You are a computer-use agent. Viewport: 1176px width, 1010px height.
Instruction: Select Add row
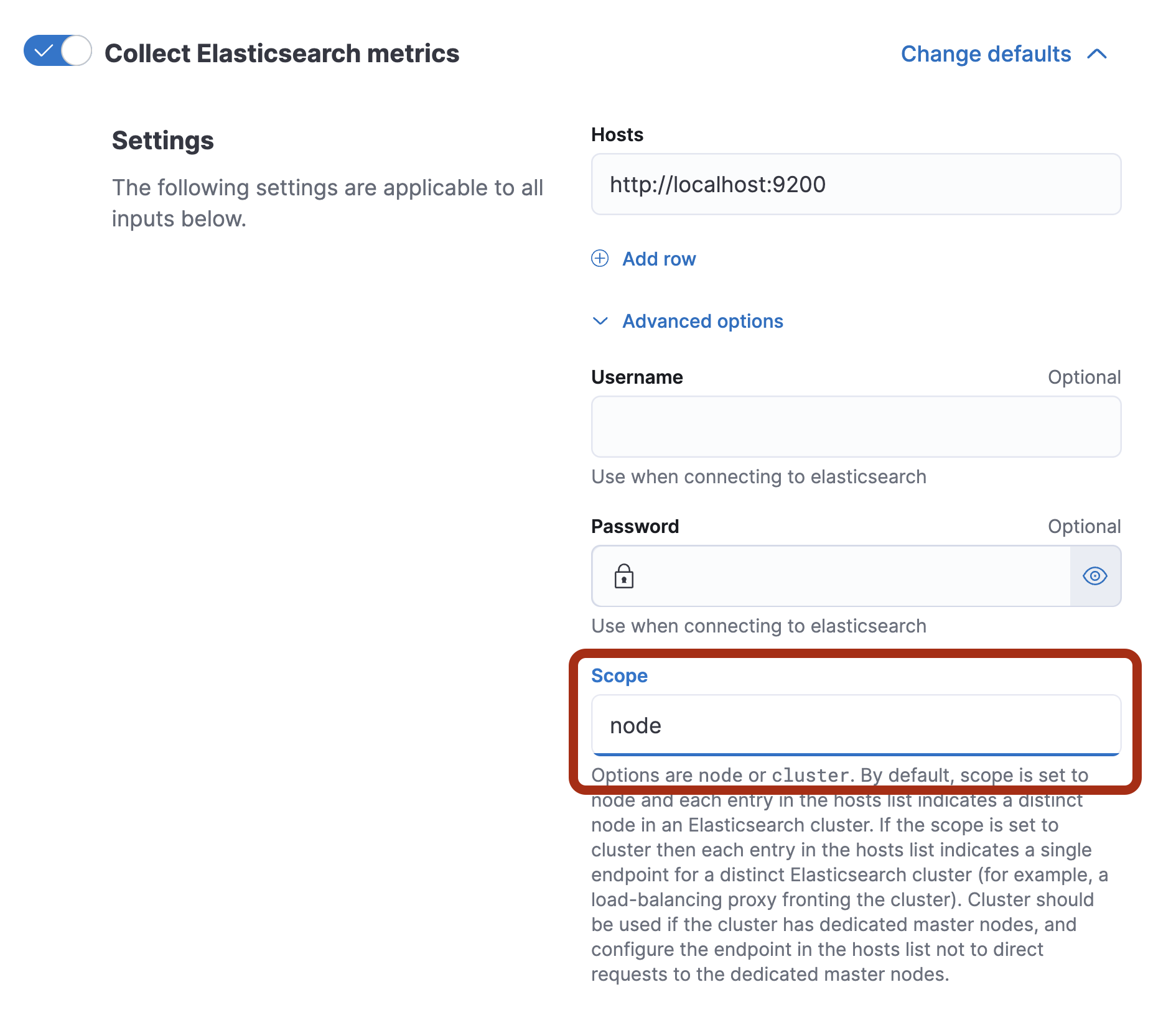tap(659, 259)
